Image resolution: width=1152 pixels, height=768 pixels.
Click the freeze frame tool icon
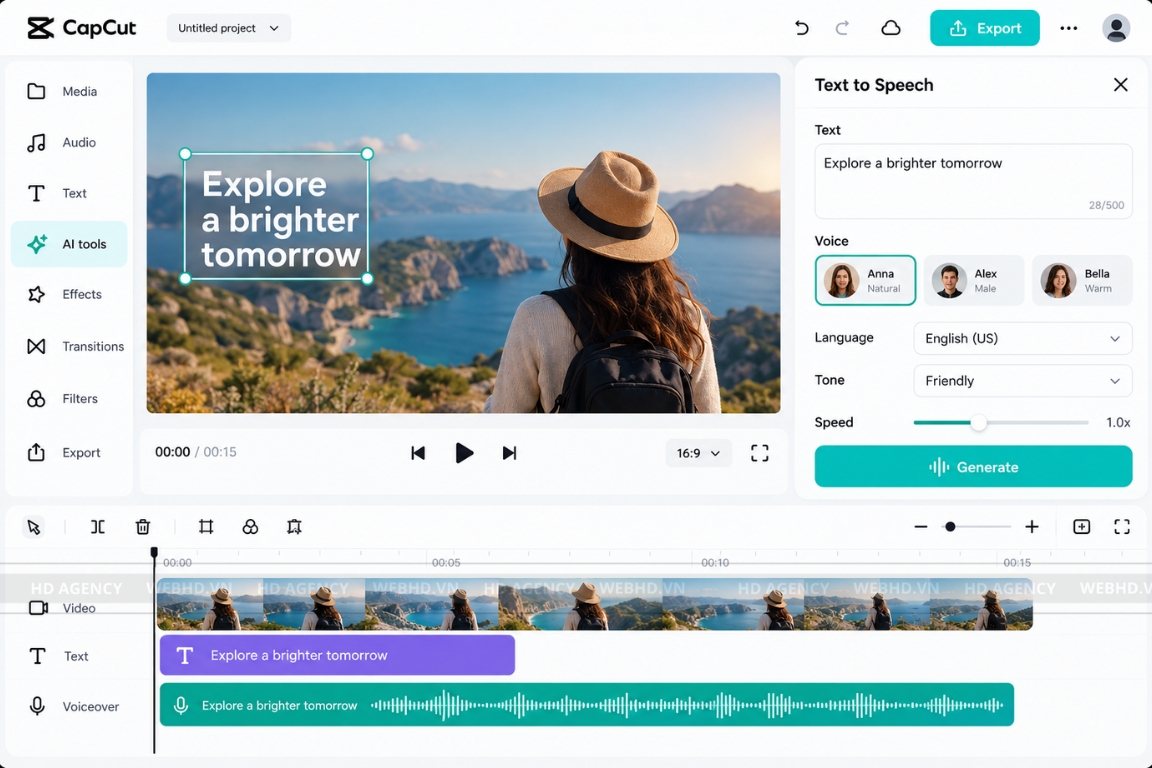pos(294,527)
